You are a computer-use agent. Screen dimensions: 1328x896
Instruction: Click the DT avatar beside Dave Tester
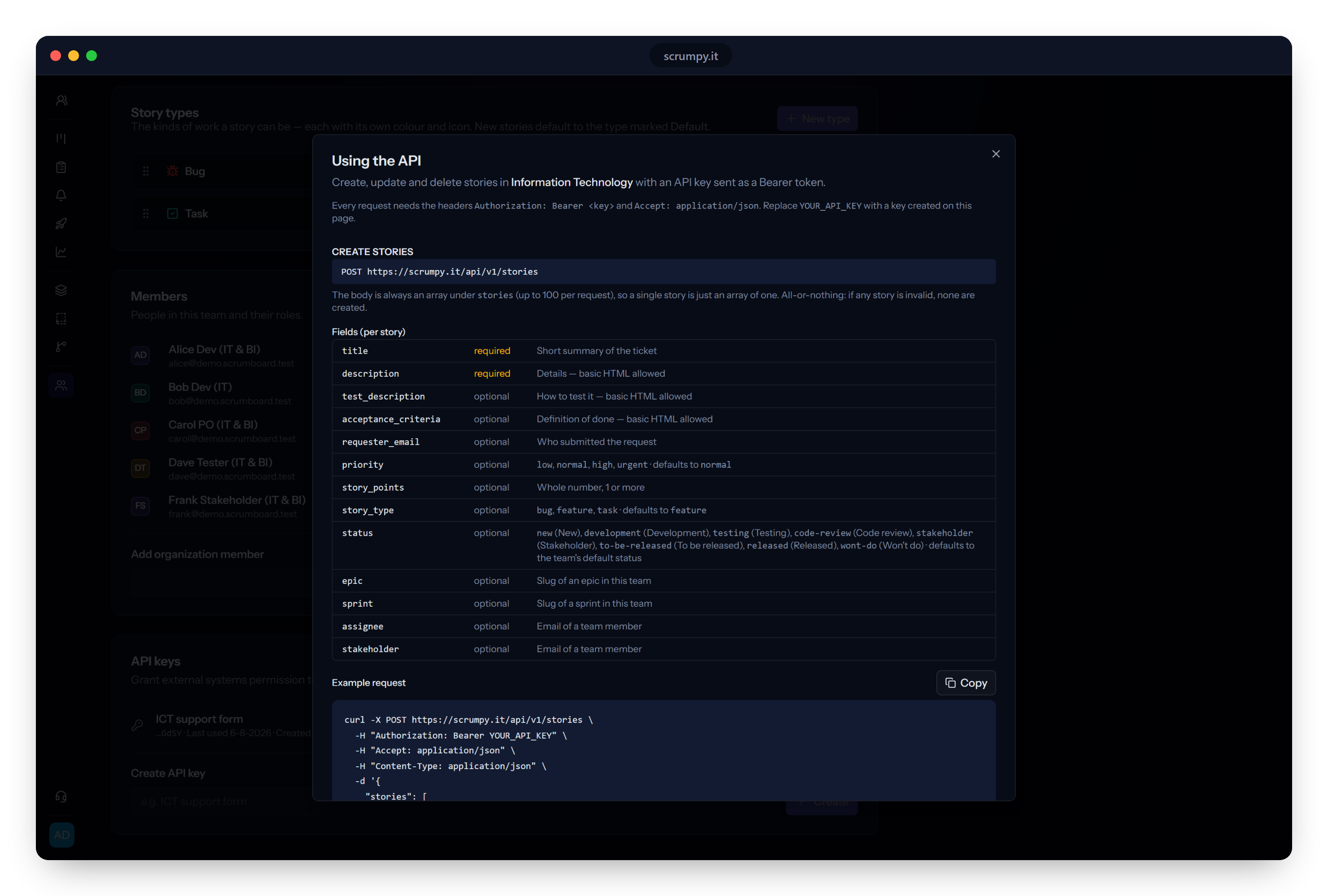140,468
